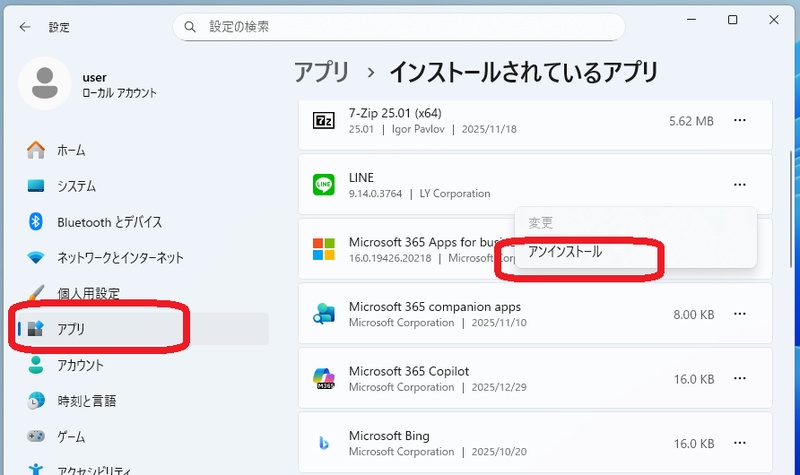Click the gaming controller icon
The width and height of the screenshot is (800, 475).
36,436
